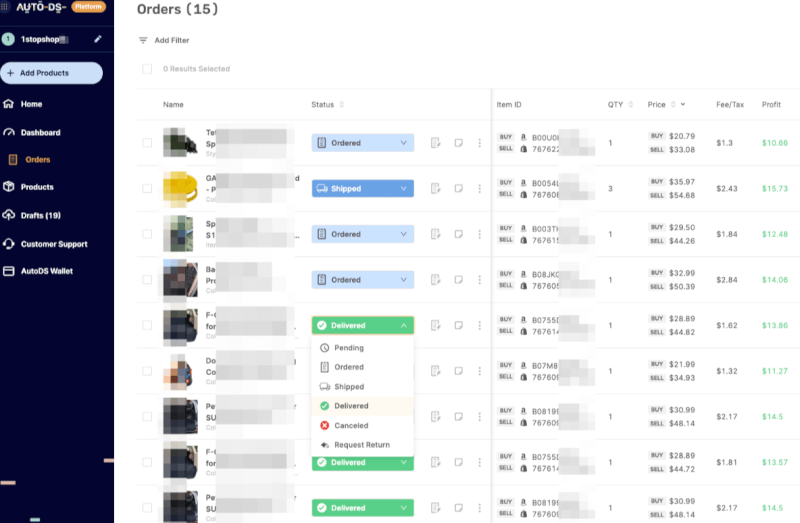
Task: Open Drafts (19) in the sidebar
Action: coord(40,215)
